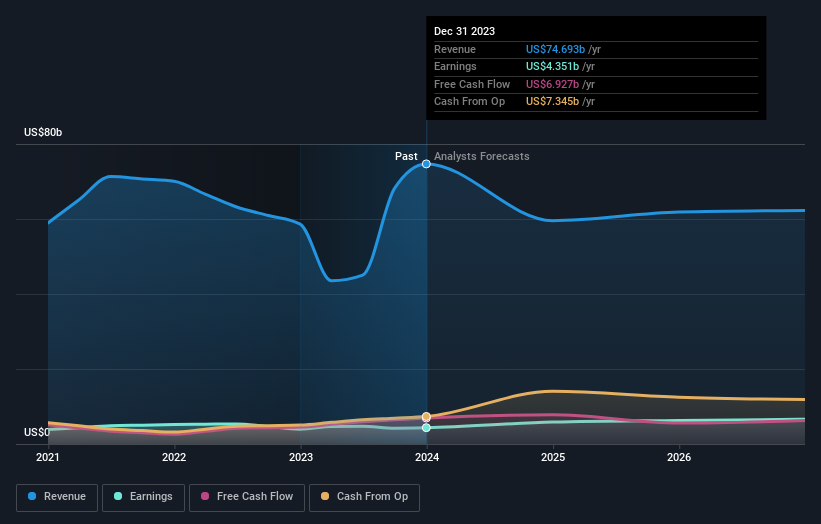Click the pink Free Cash Flow legend dot
This screenshot has width=821, height=524.
205,496
